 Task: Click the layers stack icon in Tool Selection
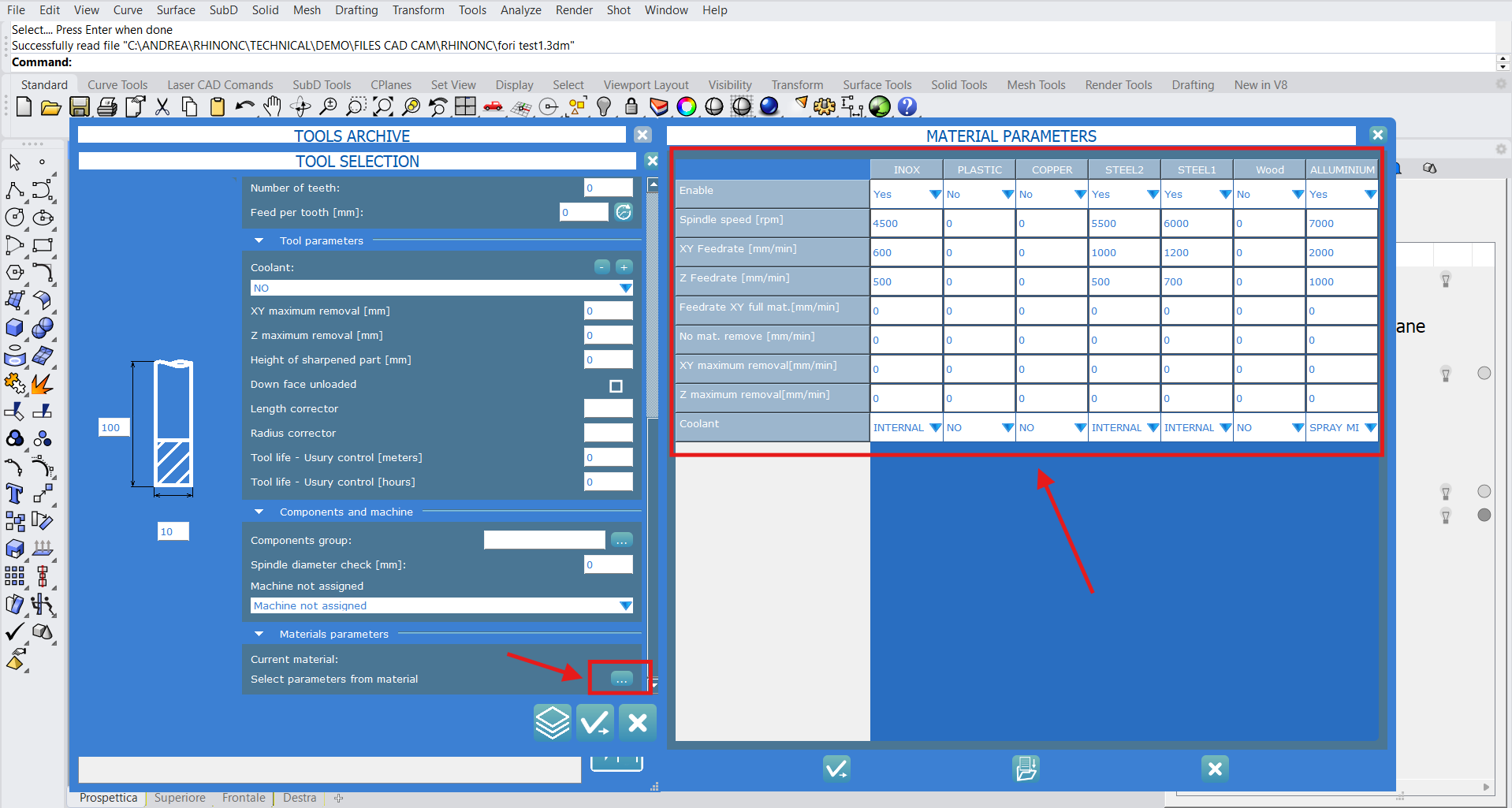coord(552,722)
